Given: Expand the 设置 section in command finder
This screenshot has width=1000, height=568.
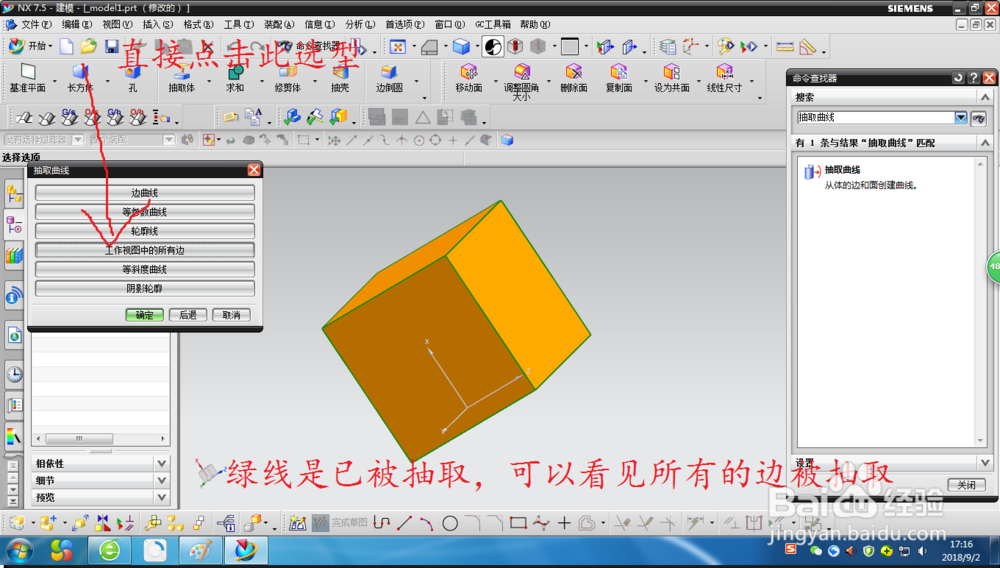Looking at the screenshot, I should 985,463.
